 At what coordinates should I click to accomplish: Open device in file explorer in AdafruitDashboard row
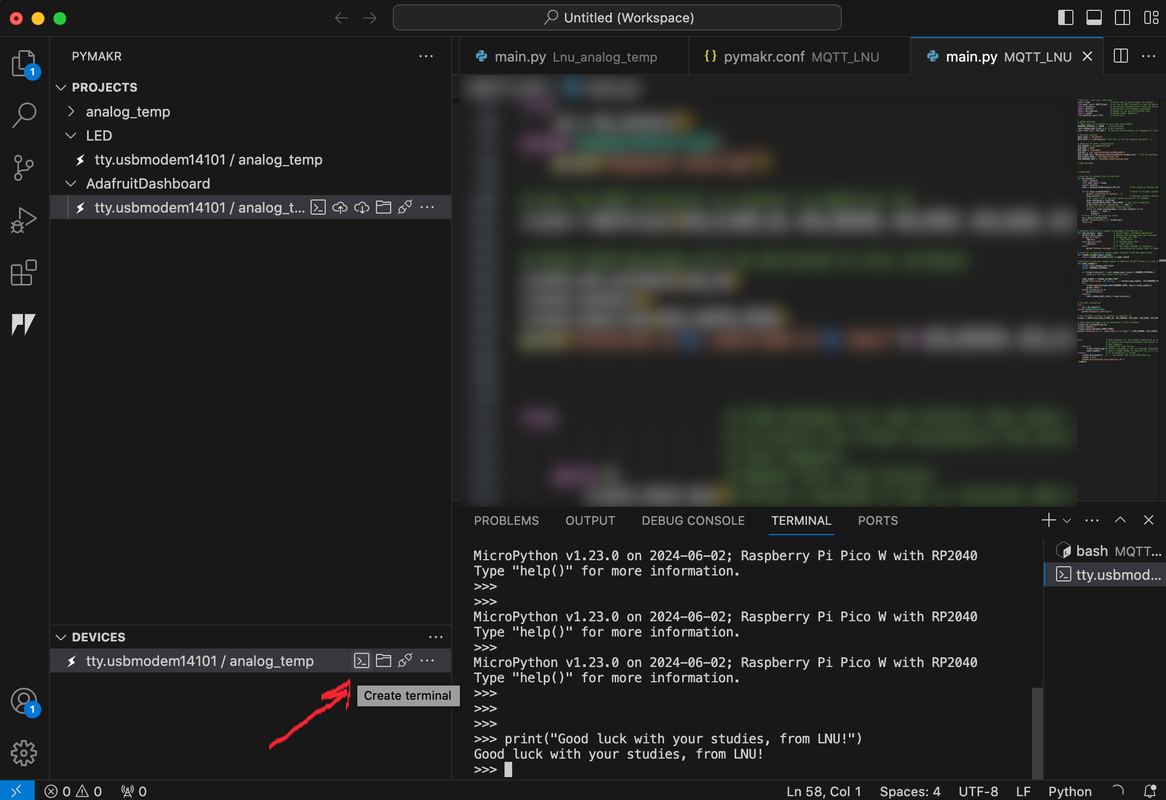(x=383, y=207)
